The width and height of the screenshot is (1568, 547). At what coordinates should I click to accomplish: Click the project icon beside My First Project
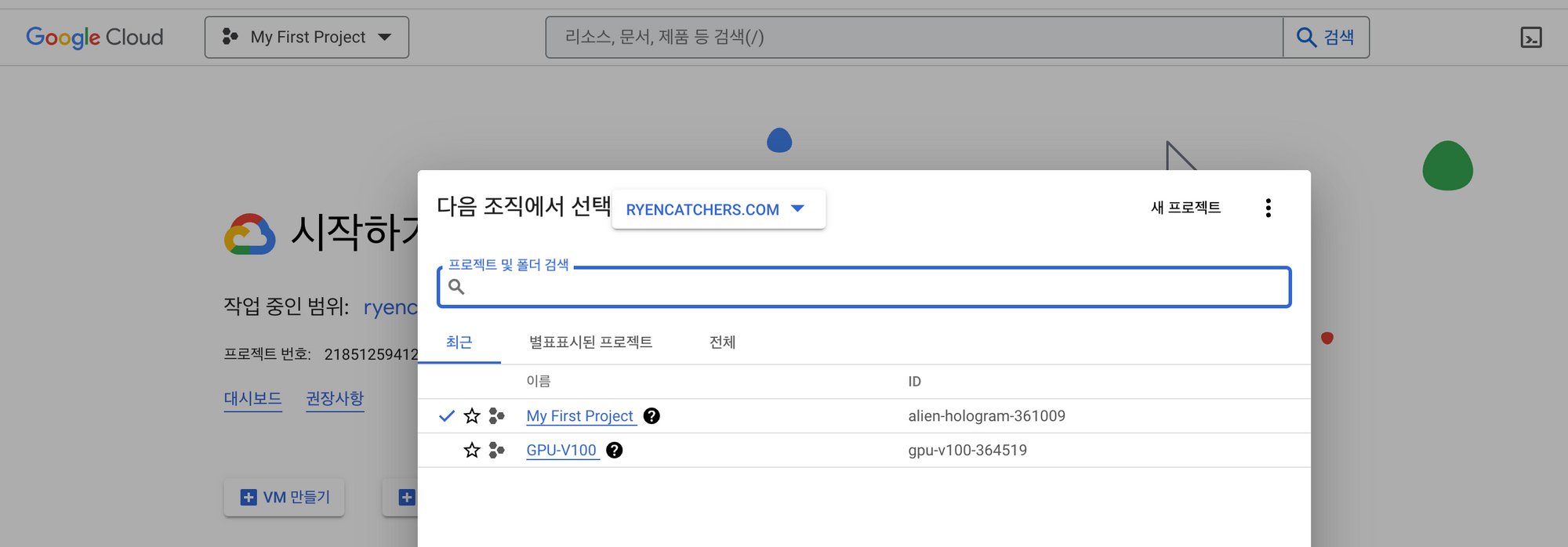pos(496,416)
